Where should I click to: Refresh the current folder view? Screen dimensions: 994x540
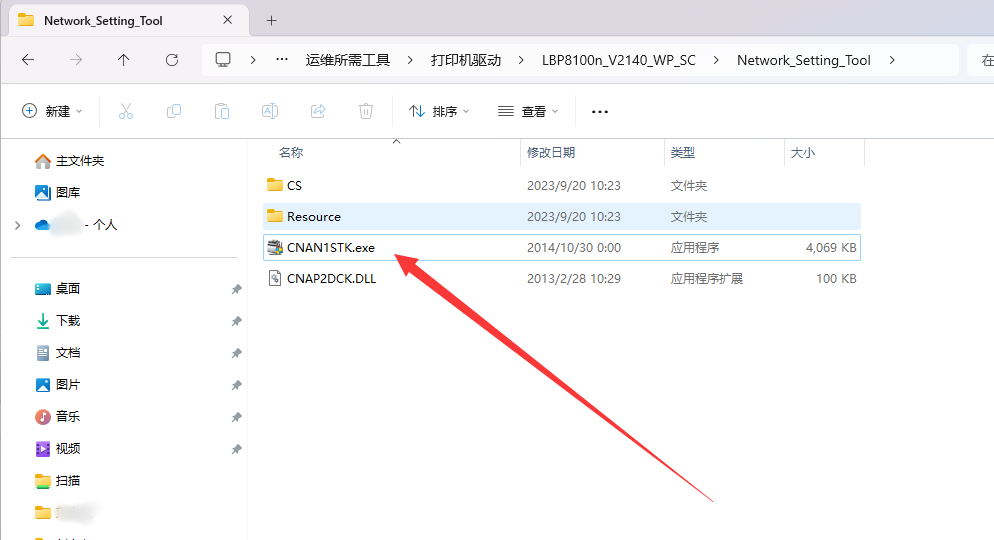click(x=172, y=60)
